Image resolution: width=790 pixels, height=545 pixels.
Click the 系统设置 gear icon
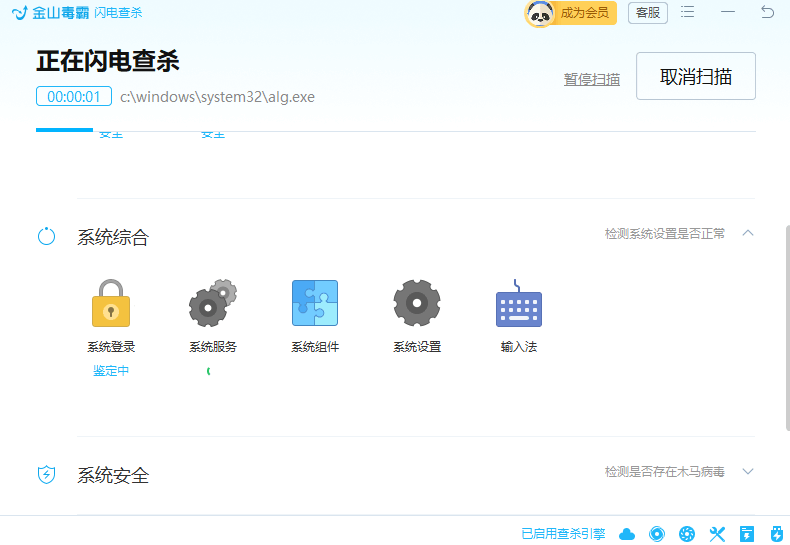[417, 303]
